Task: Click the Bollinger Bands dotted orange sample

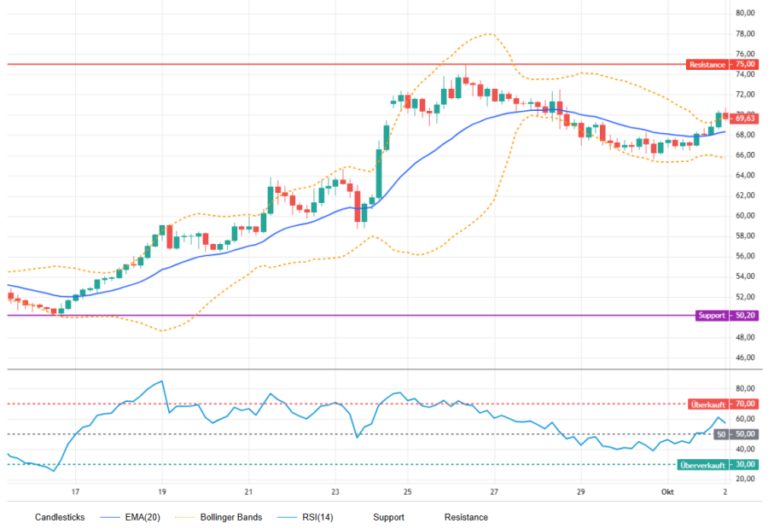Action: pos(185,517)
